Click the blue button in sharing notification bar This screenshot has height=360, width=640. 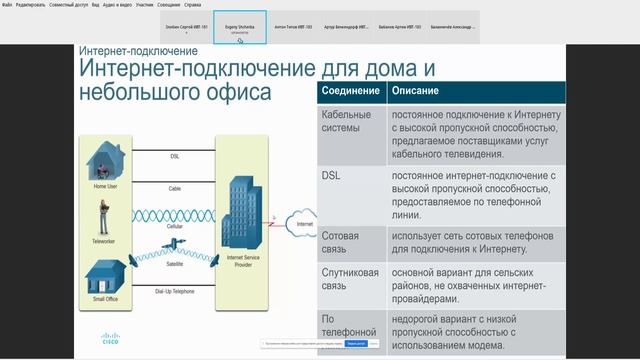point(356,344)
